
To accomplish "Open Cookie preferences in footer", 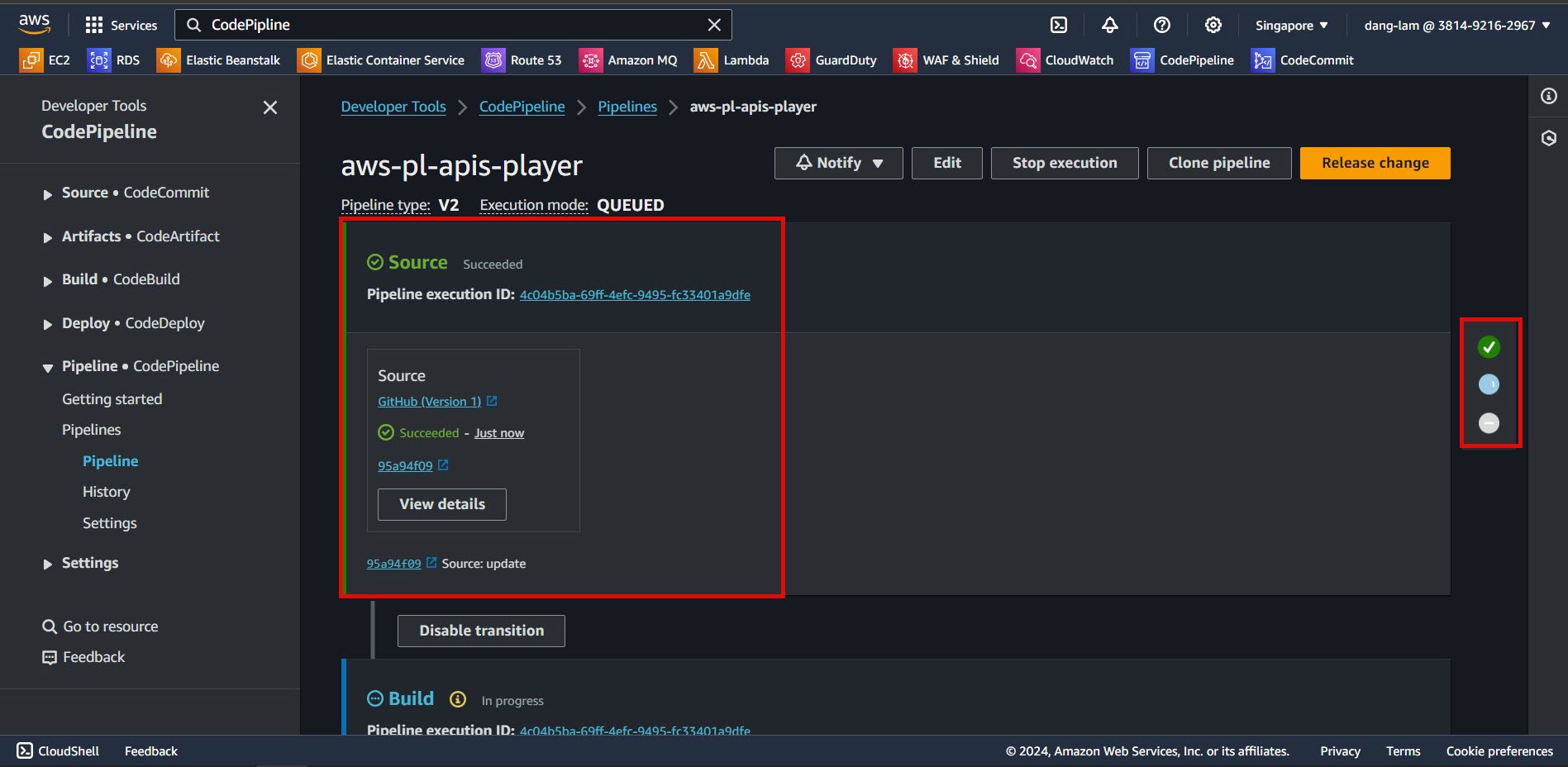I will tap(1499, 751).
